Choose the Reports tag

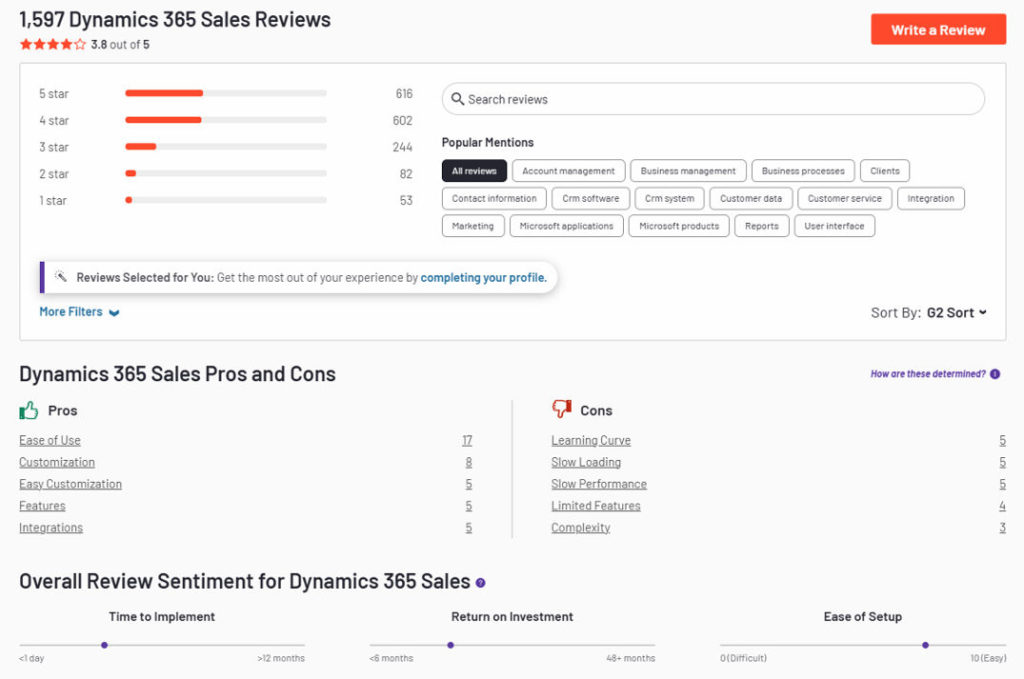(761, 226)
